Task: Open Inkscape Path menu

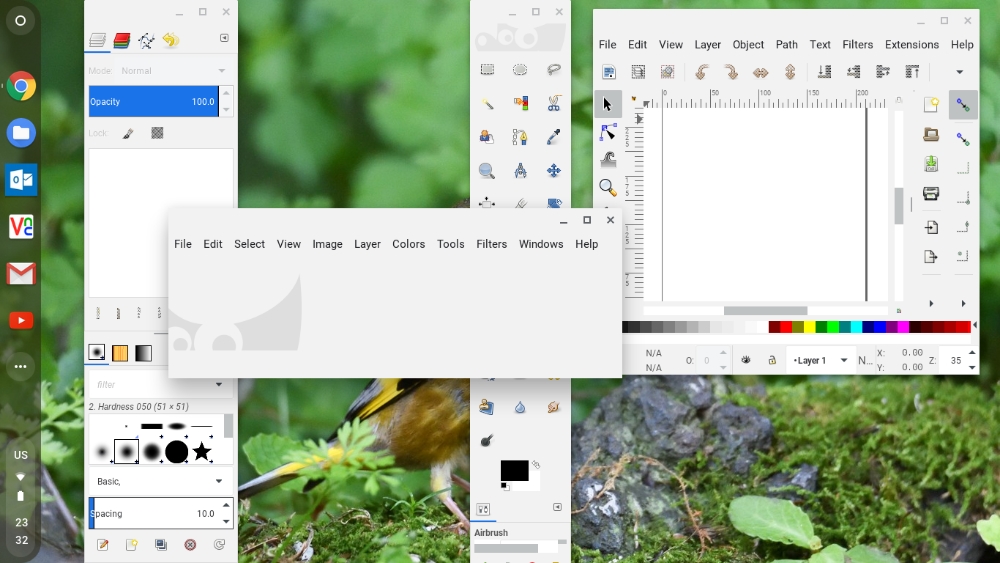Action: [x=787, y=45]
